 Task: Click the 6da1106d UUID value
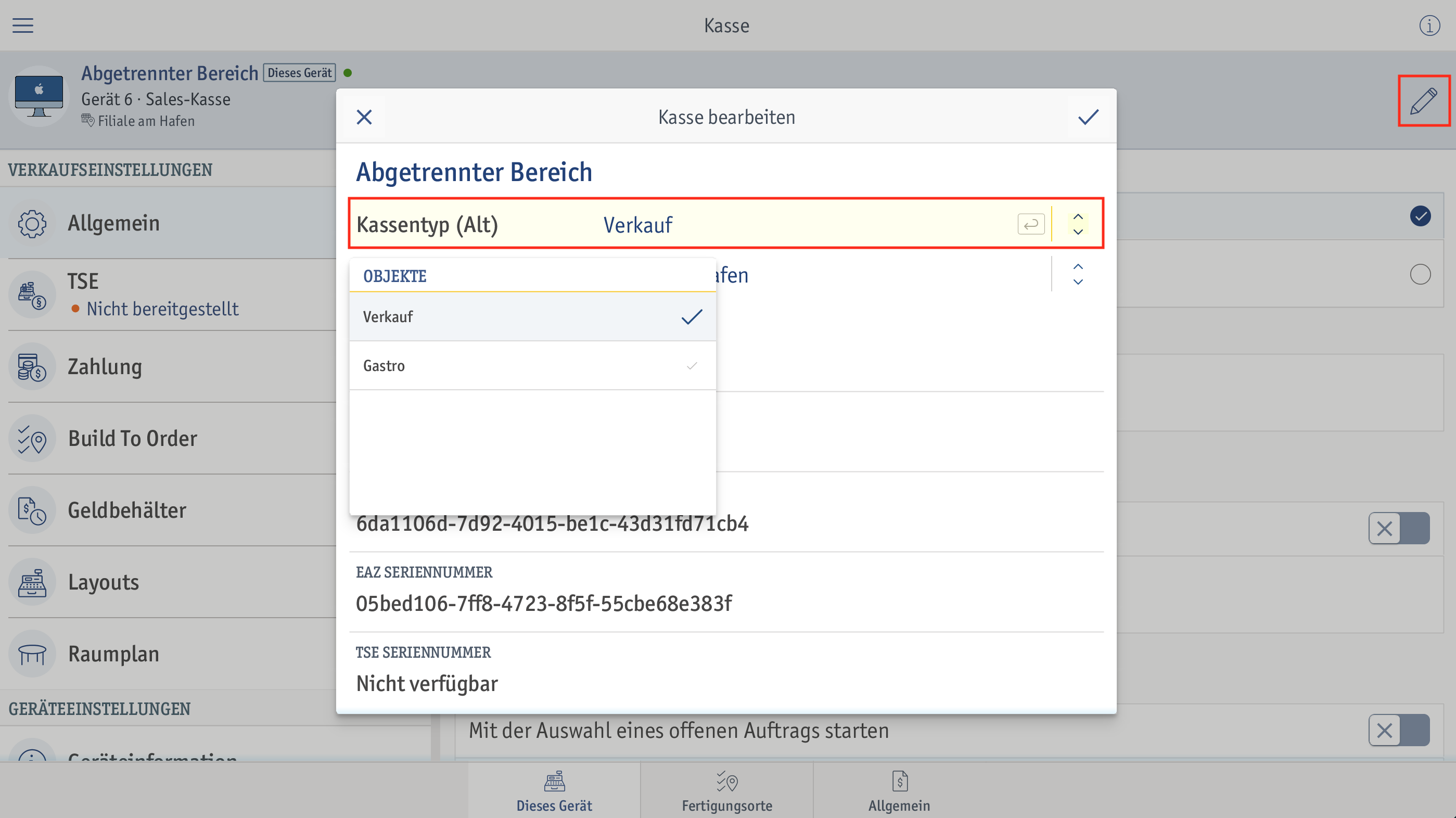pyautogui.click(x=552, y=523)
